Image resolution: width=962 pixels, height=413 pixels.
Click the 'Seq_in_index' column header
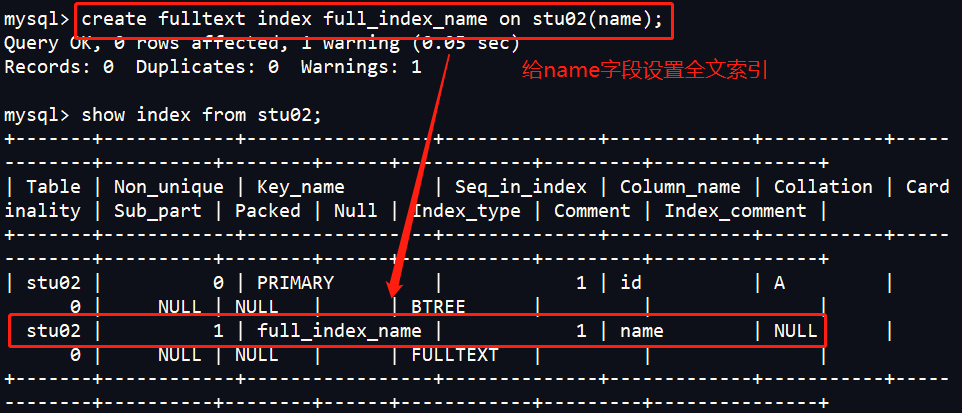(520, 187)
